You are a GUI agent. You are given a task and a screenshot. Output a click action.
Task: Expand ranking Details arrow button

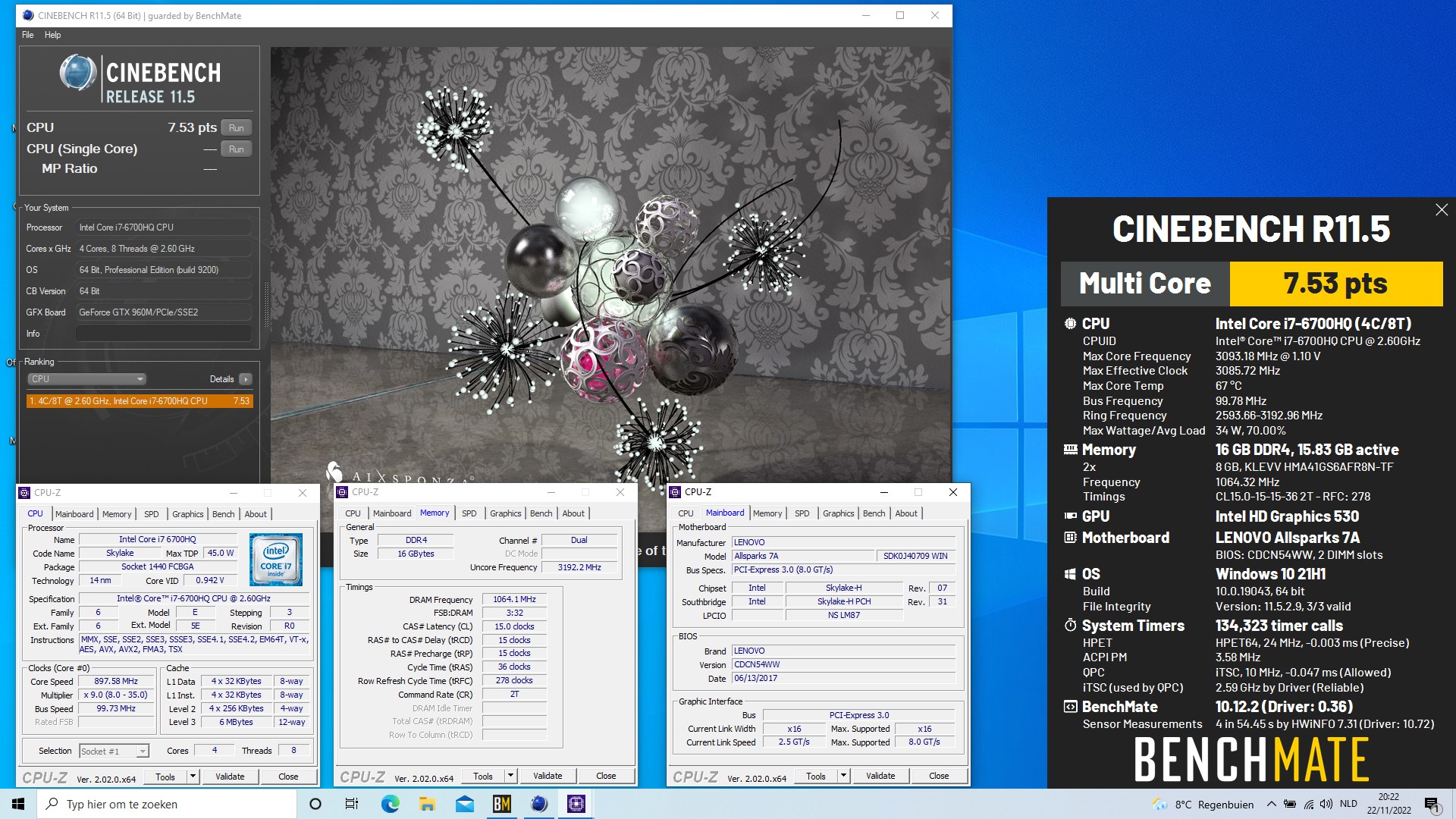pos(246,379)
